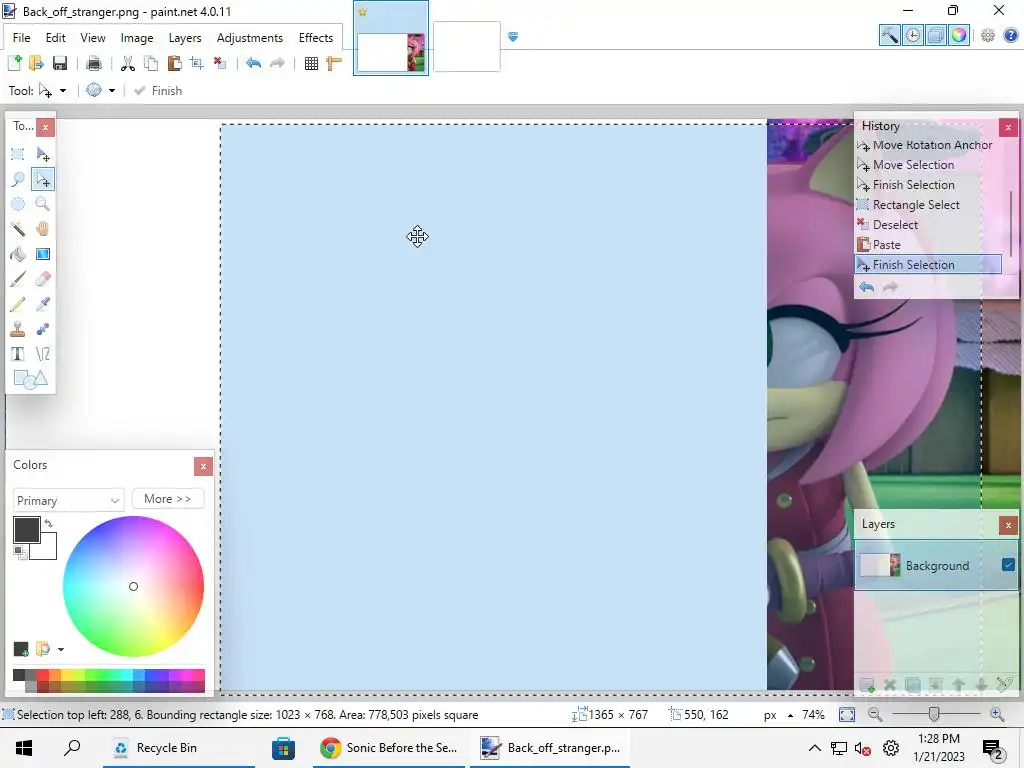
Task: Toggle the pixel grid icon
Action: [312, 63]
